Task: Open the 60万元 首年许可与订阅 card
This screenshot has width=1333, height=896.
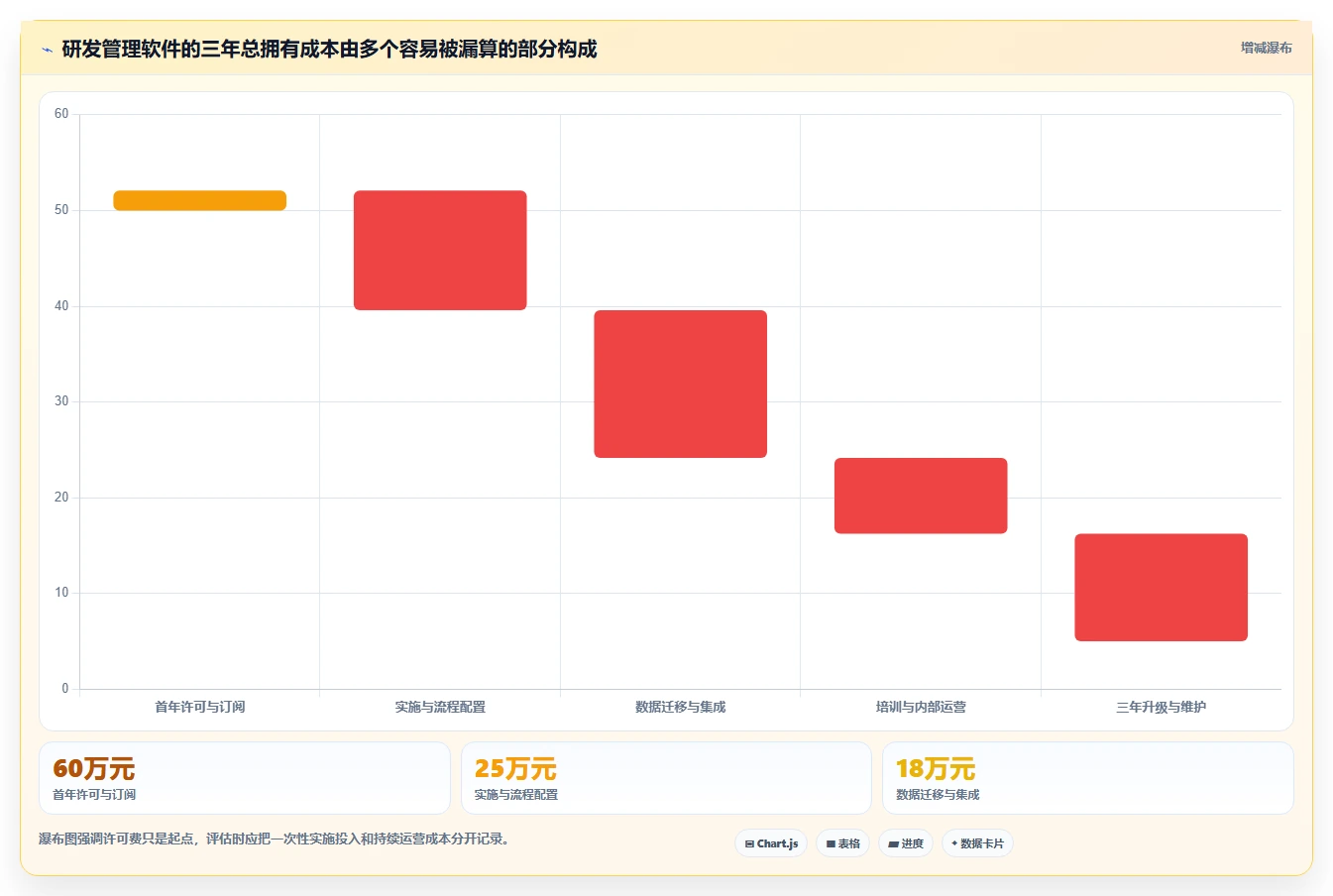Action: coord(245,778)
